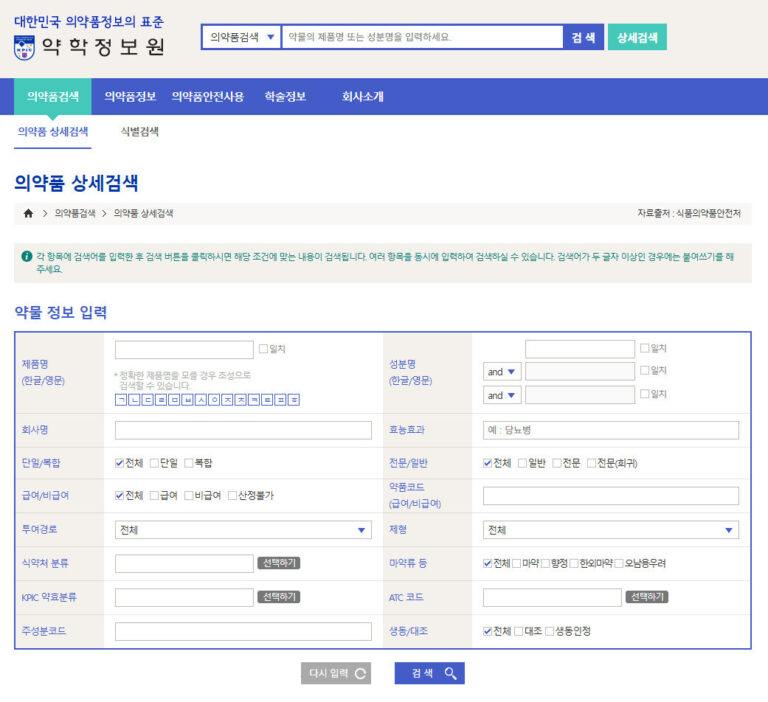Open the 회사소개 menu
The height and width of the screenshot is (702, 768).
coord(363,97)
